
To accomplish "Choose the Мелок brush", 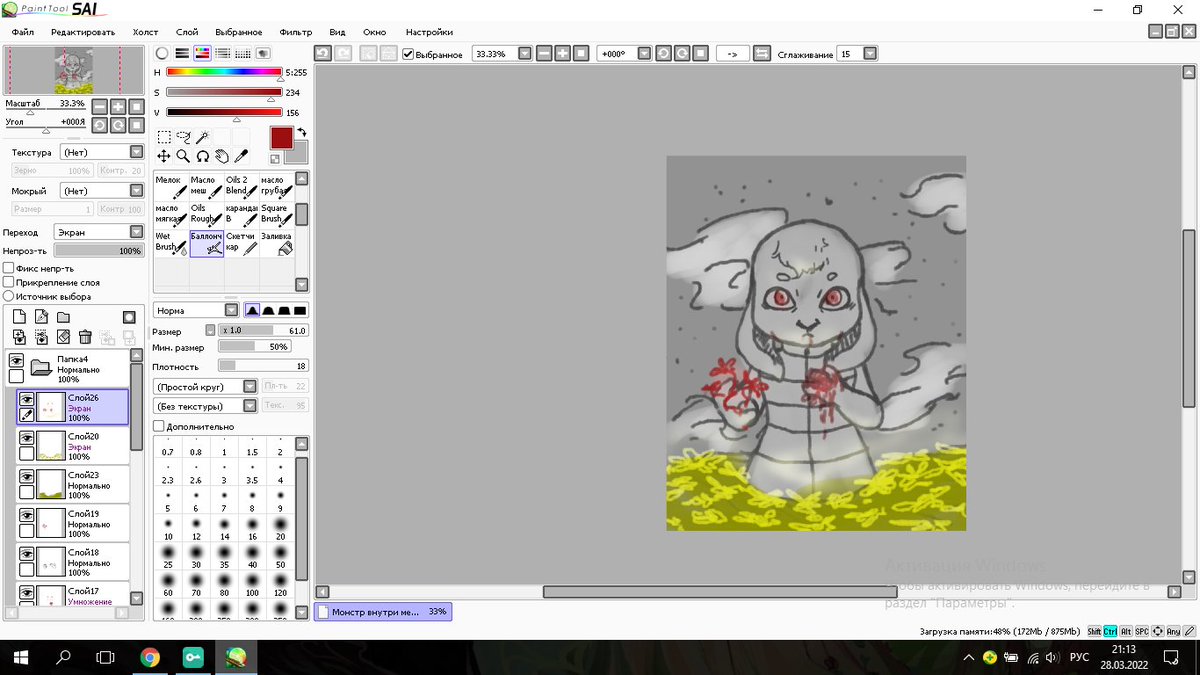I will coord(171,186).
